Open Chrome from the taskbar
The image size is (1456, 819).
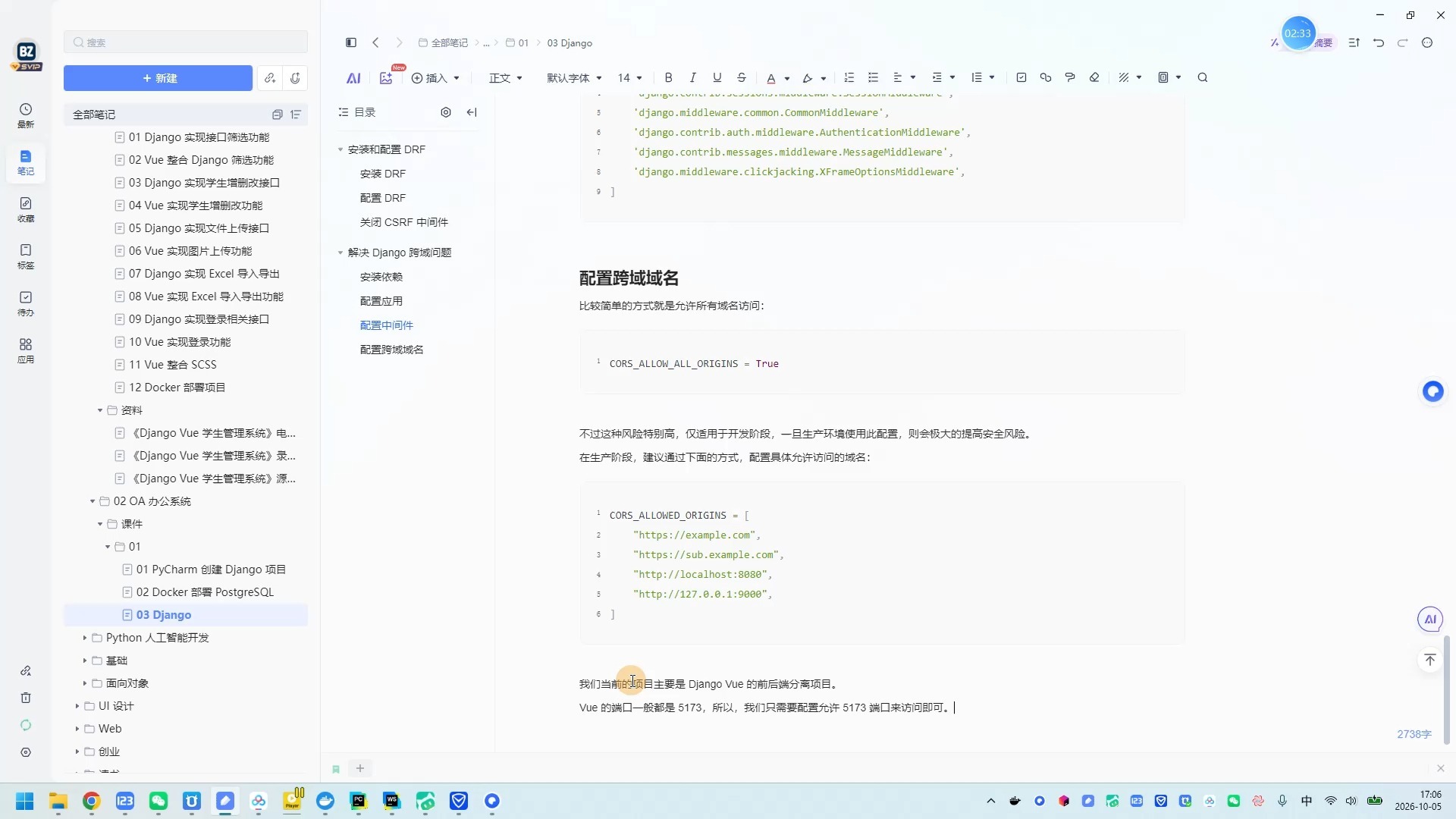(x=92, y=801)
